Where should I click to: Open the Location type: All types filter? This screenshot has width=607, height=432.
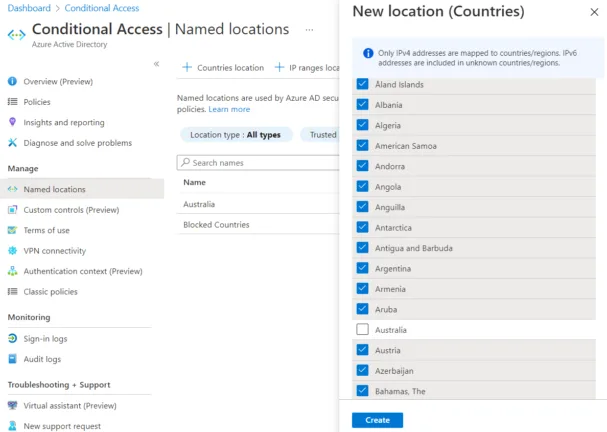[236, 135]
